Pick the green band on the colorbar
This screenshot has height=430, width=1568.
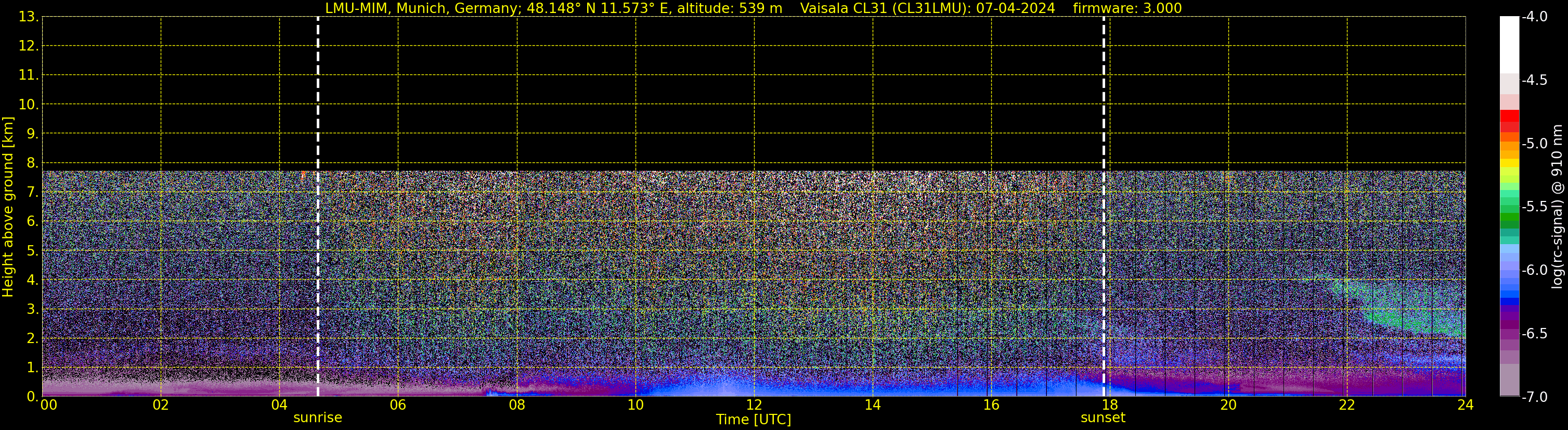pos(1509,216)
